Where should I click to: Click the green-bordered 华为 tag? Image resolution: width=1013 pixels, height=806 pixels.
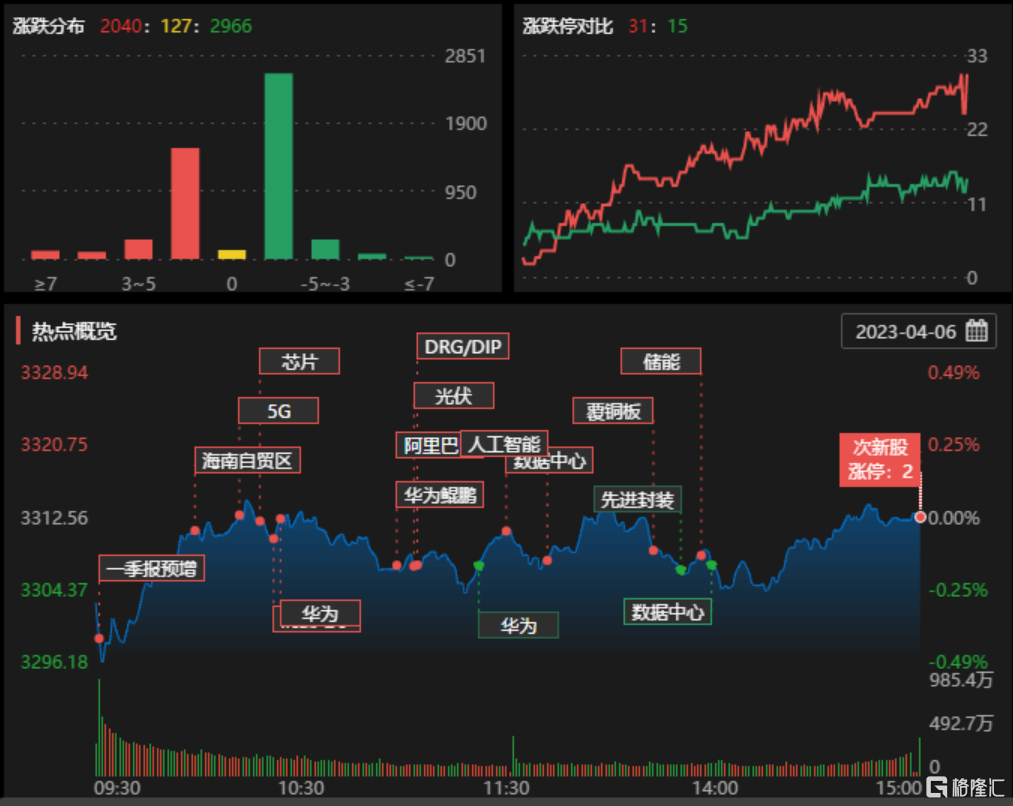click(x=518, y=625)
